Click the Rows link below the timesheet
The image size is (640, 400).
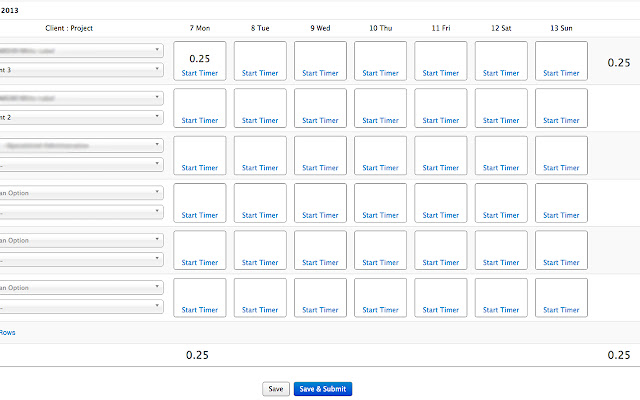click(x=7, y=332)
